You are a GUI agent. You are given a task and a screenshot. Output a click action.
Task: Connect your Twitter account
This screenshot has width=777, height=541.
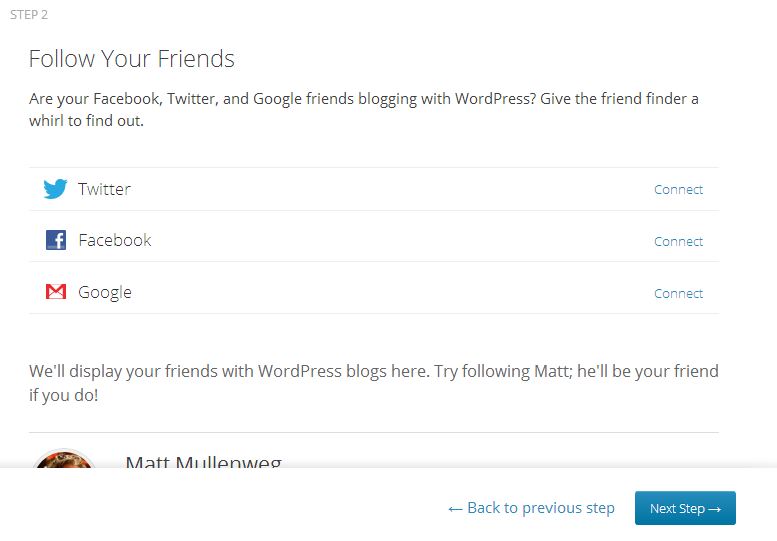click(678, 190)
